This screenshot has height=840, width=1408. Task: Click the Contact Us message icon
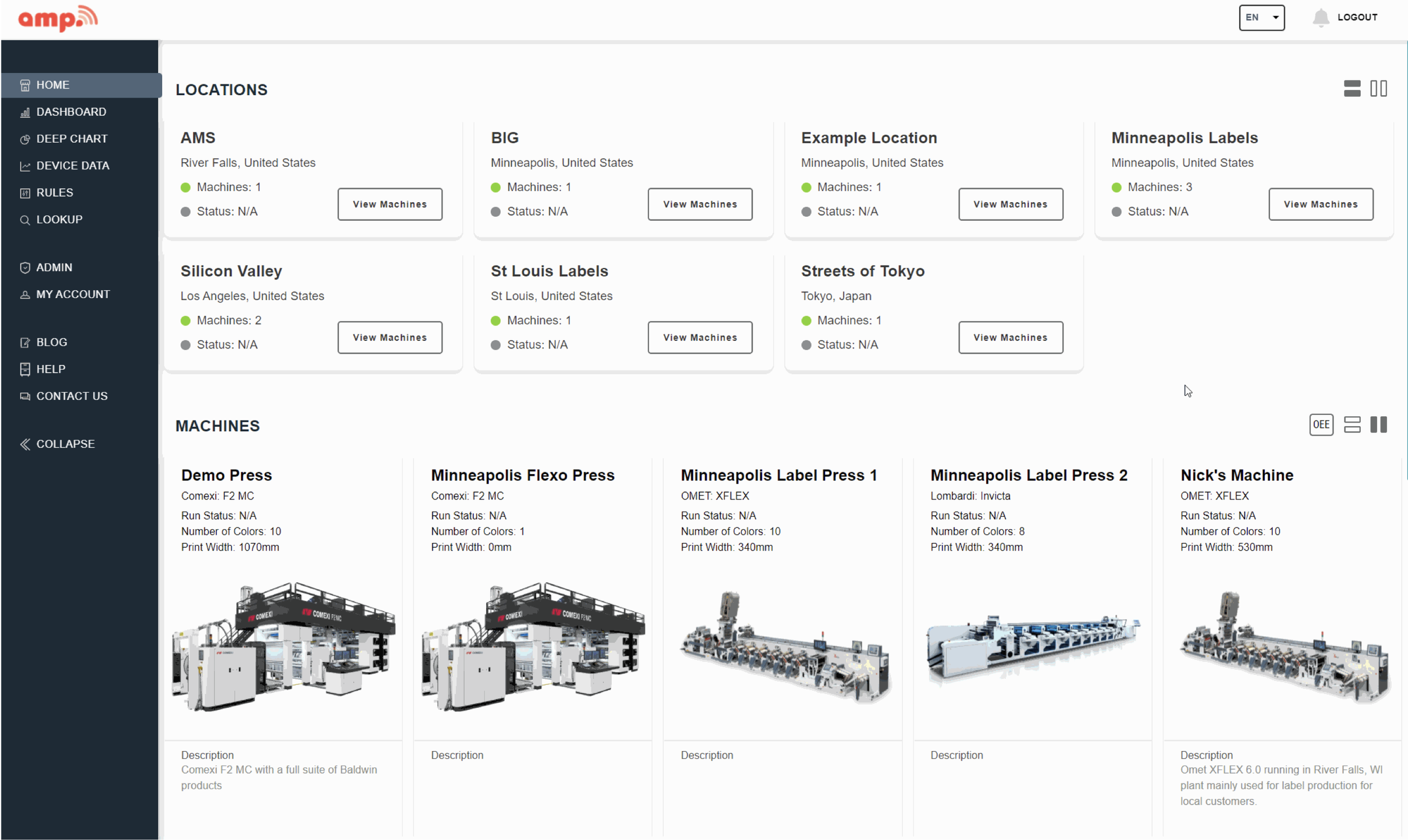[25, 396]
